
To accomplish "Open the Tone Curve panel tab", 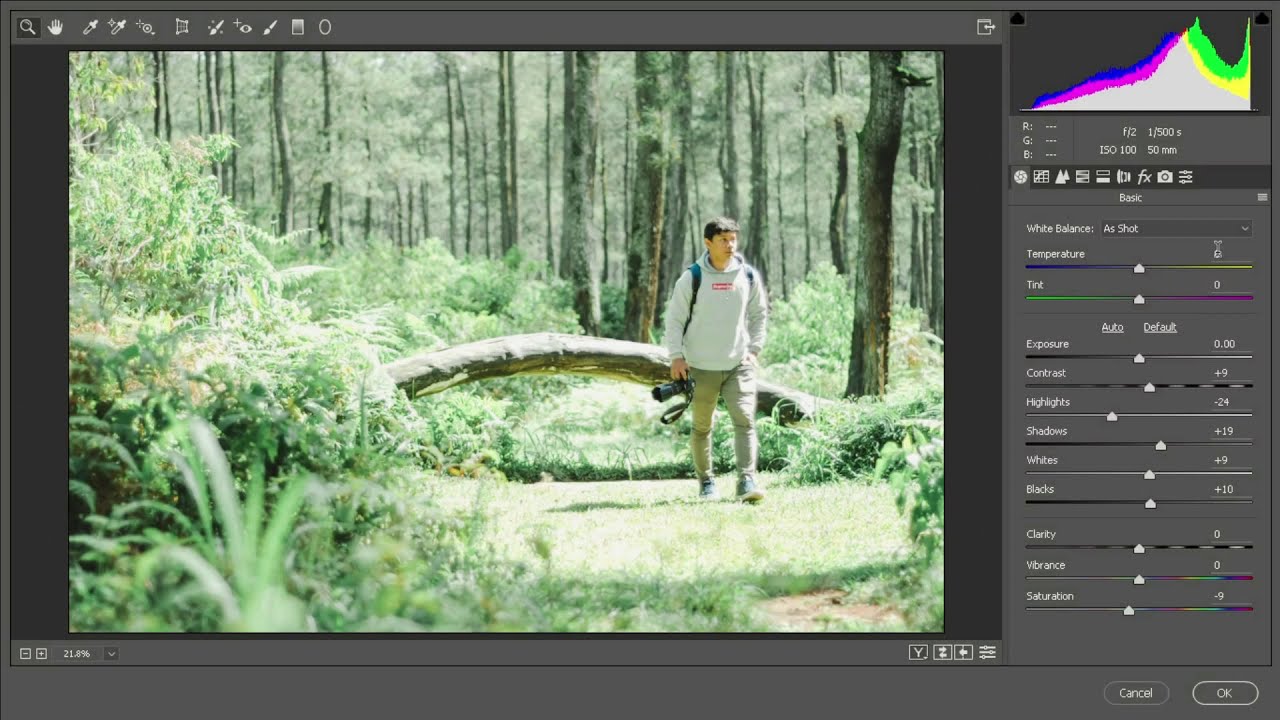I will tap(1041, 177).
